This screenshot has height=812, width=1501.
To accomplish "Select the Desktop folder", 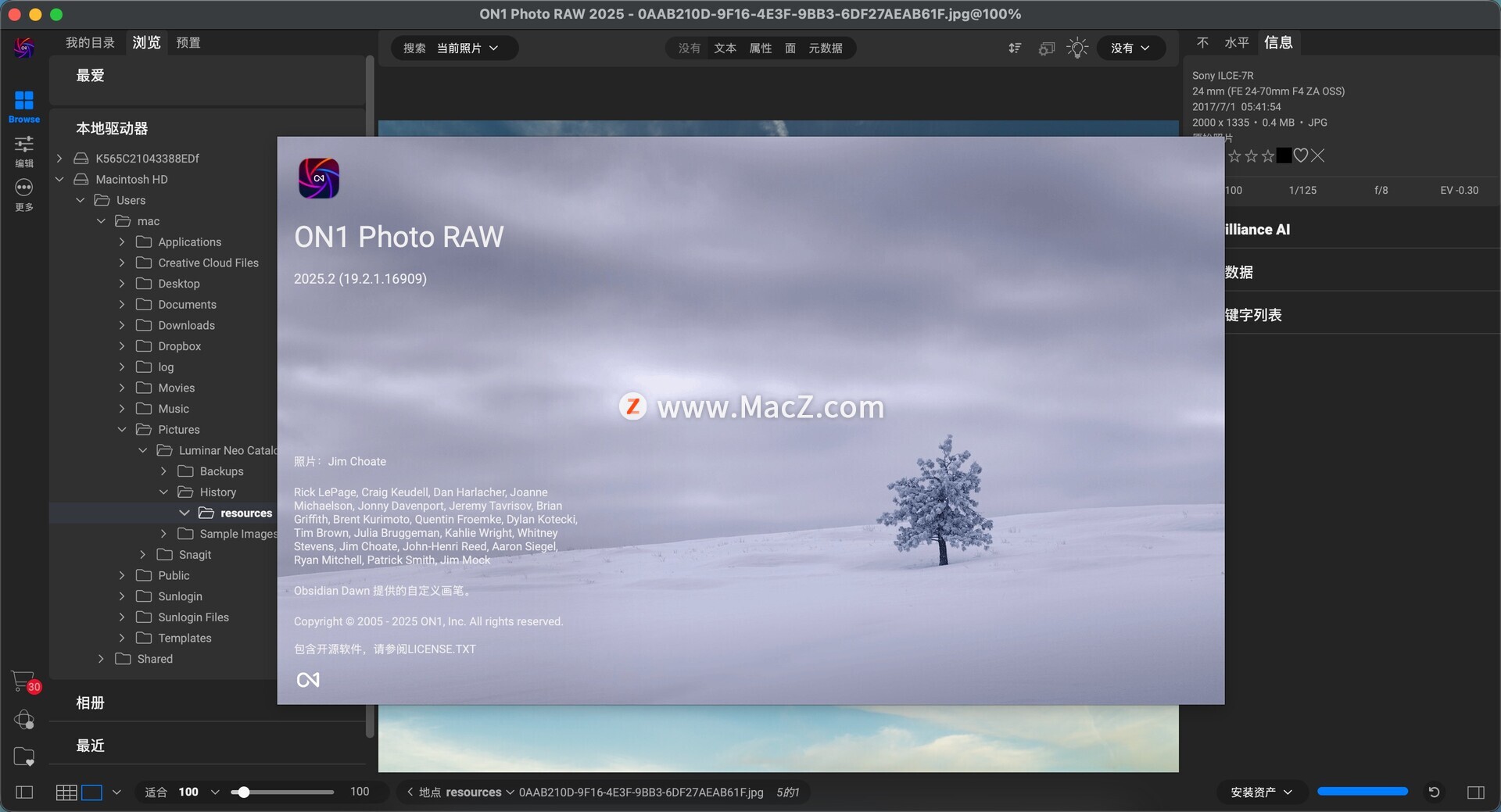I will tap(179, 284).
